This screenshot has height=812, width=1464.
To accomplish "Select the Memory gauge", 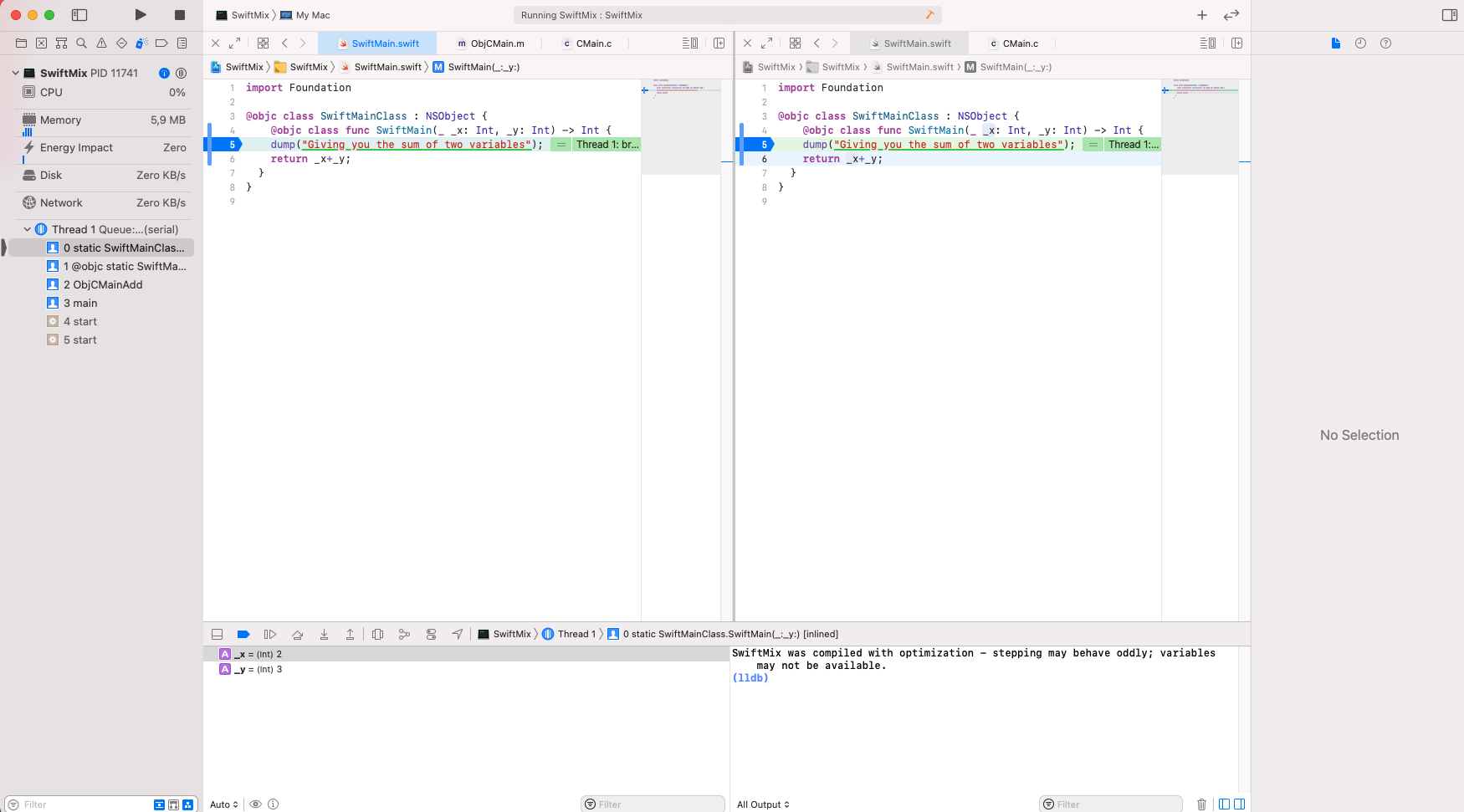I will pyautogui.click(x=104, y=120).
